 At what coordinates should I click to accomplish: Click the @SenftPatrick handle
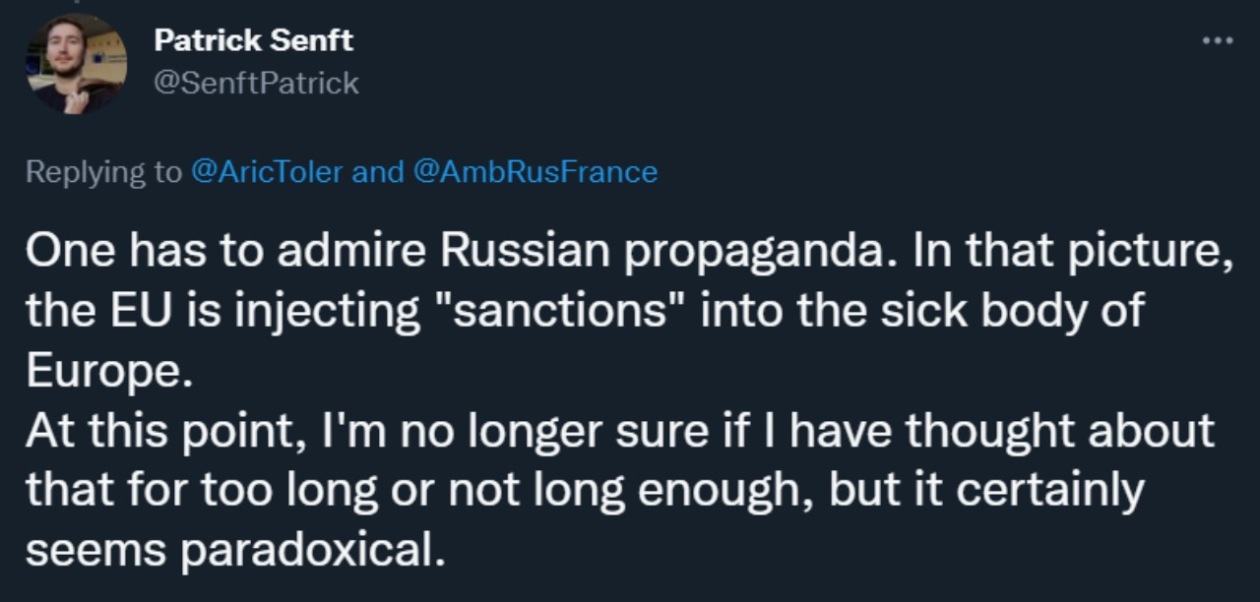tap(256, 82)
